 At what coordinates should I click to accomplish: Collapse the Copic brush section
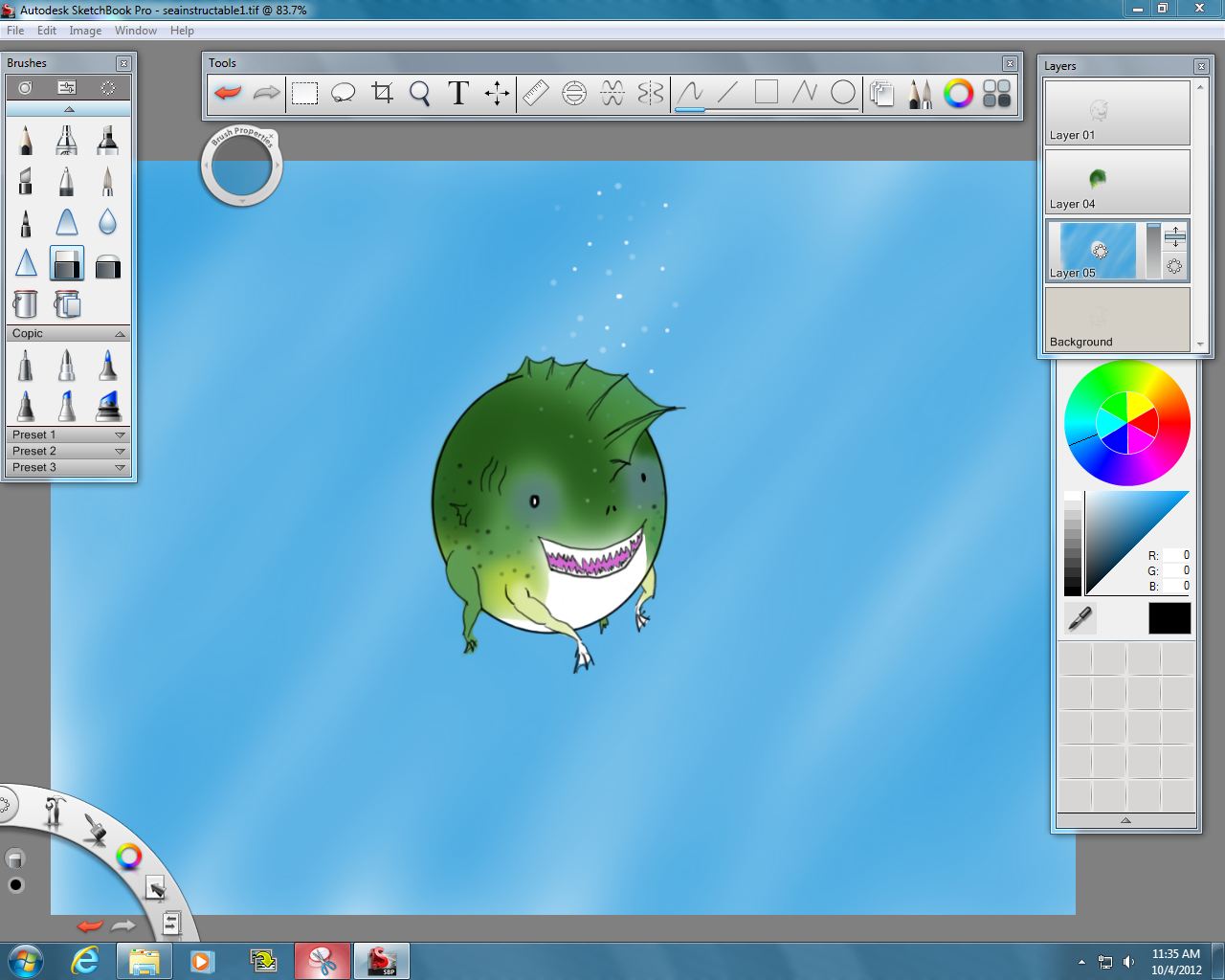tap(120, 334)
